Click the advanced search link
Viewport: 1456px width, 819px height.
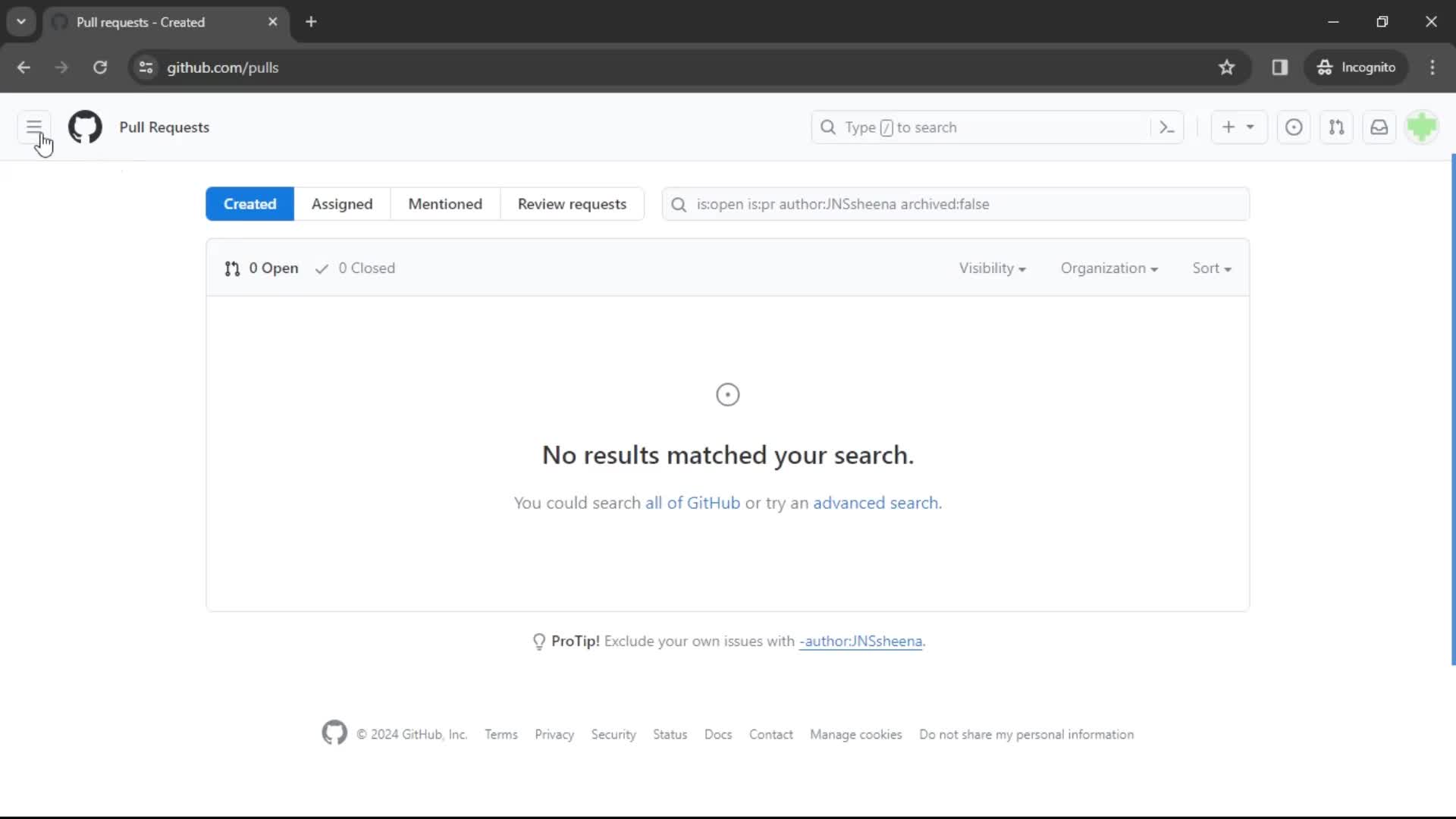click(875, 502)
